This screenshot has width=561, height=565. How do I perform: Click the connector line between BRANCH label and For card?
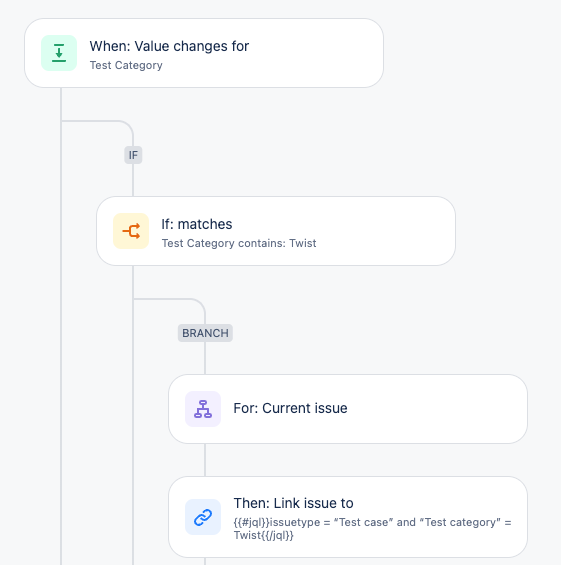pyautogui.click(x=205, y=358)
